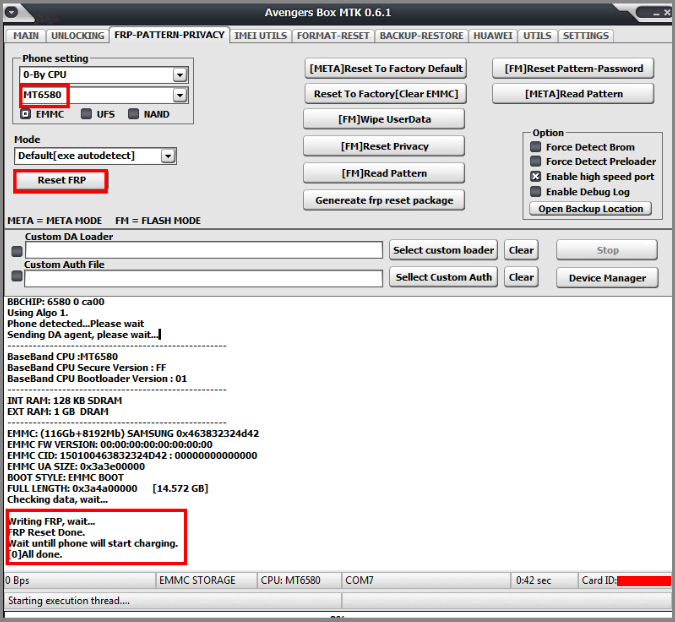The width and height of the screenshot is (675, 622).
Task: Click the 'BaseBand CPU :MT6580' log line
Action: [x=62, y=357]
